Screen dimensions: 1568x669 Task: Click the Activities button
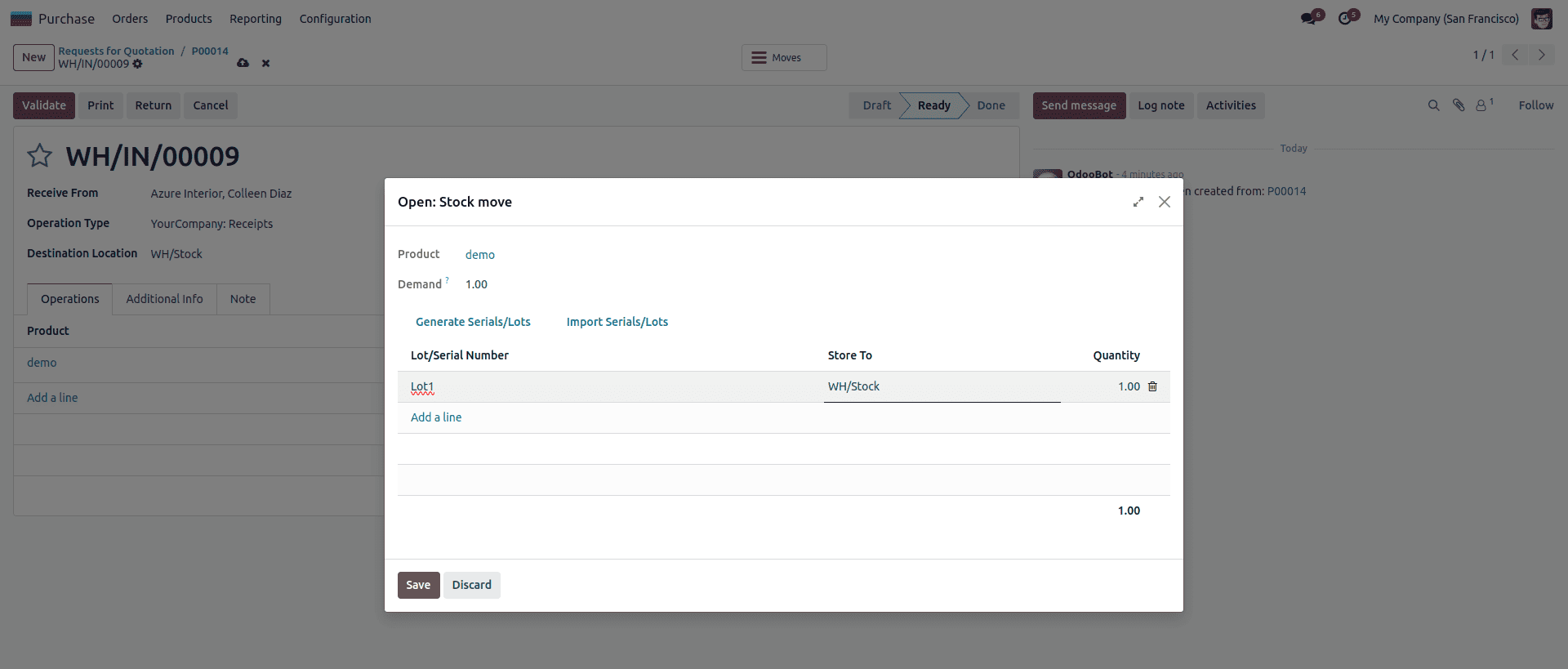1231,105
